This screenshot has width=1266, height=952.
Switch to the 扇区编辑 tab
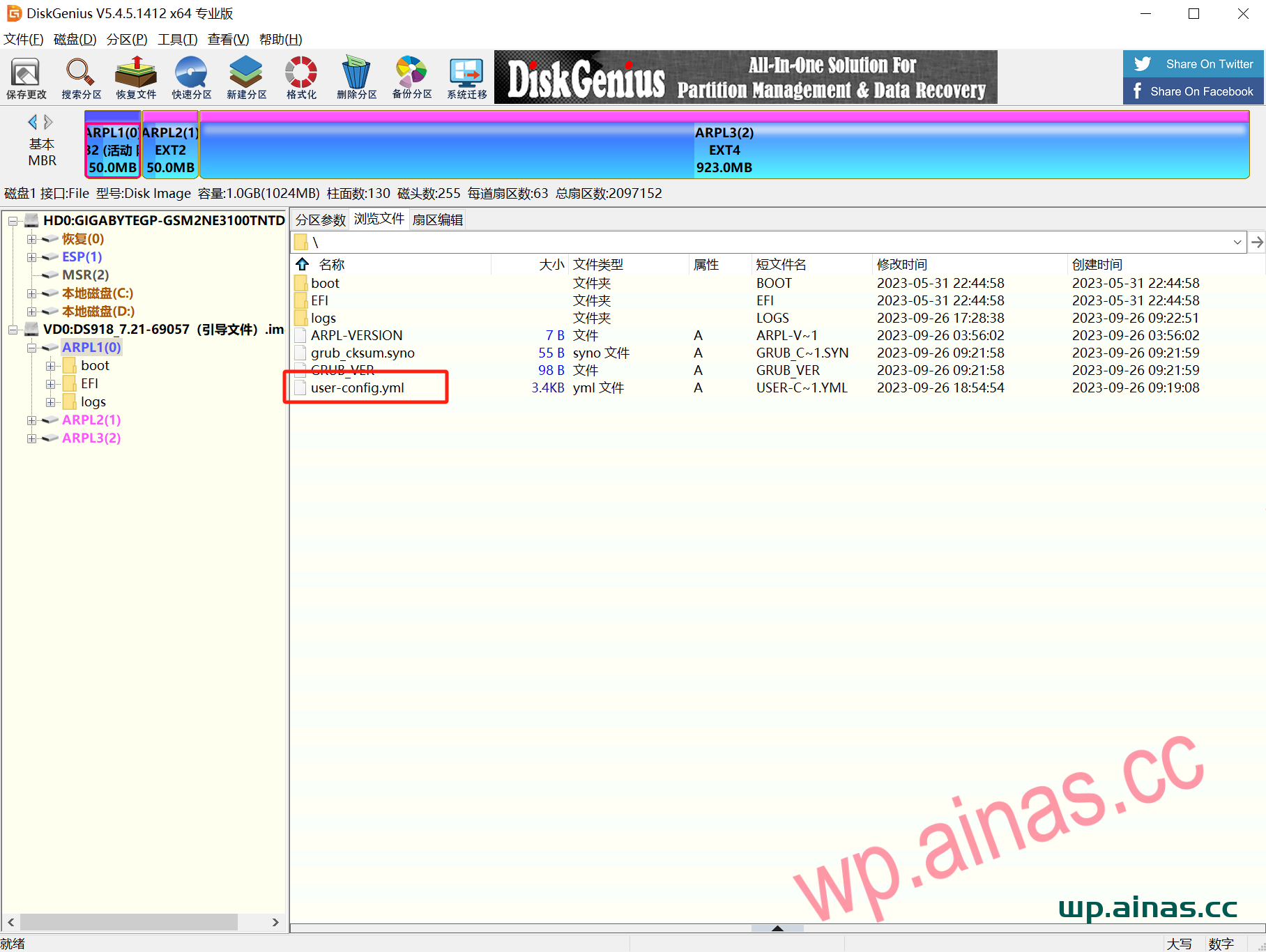[438, 220]
